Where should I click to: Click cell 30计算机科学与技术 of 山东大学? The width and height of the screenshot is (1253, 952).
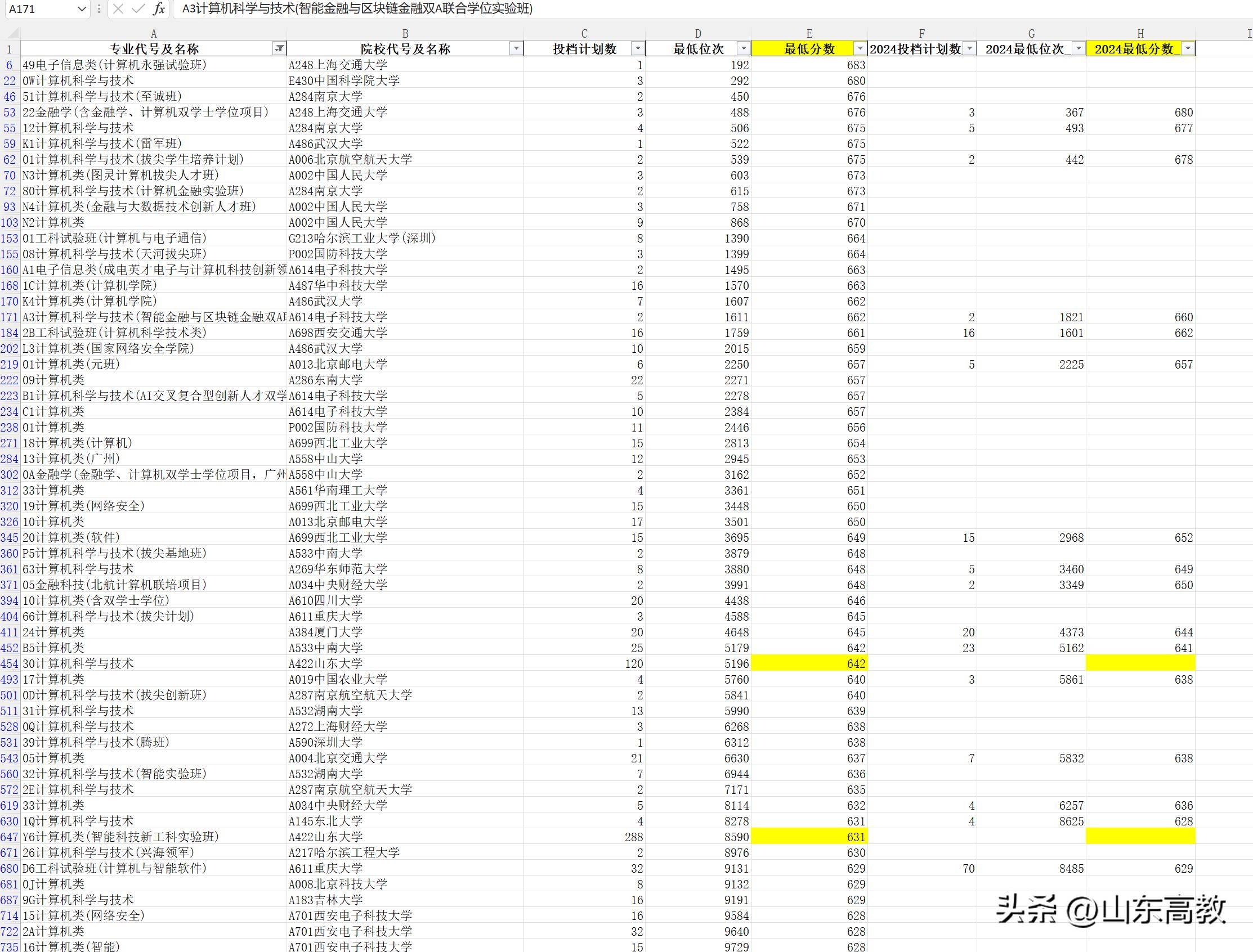pos(154,663)
